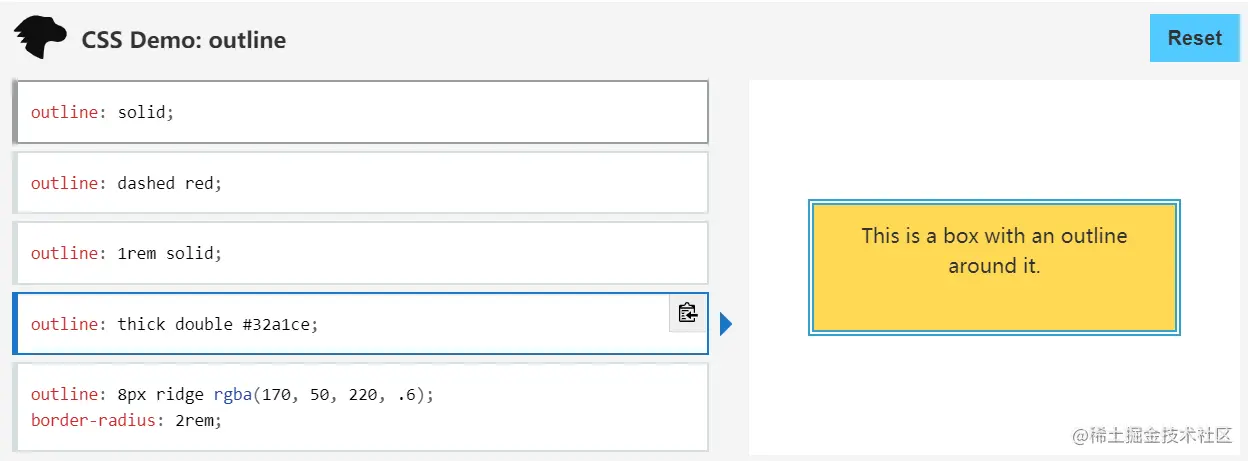
Task: Click the "1rem" value in the code
Action: (x=135, y=253)
